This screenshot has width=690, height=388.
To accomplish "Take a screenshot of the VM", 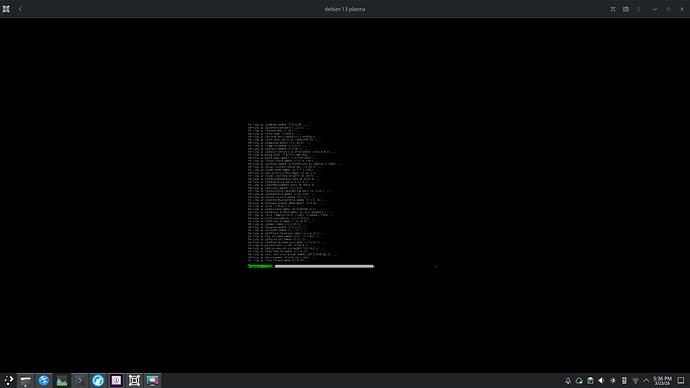I will 626,9.
